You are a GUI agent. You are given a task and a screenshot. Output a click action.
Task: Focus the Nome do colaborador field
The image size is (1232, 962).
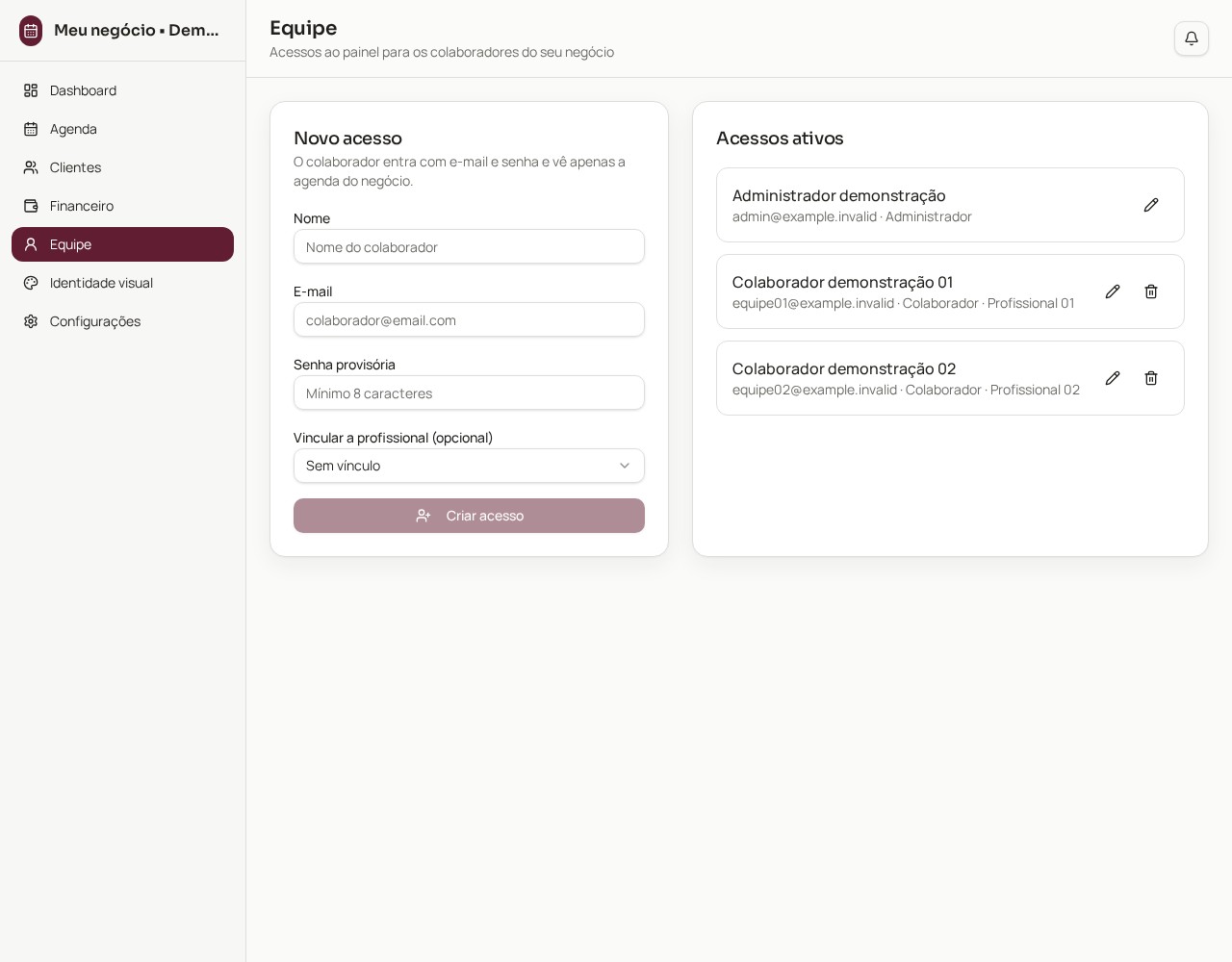[x=469, y=246]
